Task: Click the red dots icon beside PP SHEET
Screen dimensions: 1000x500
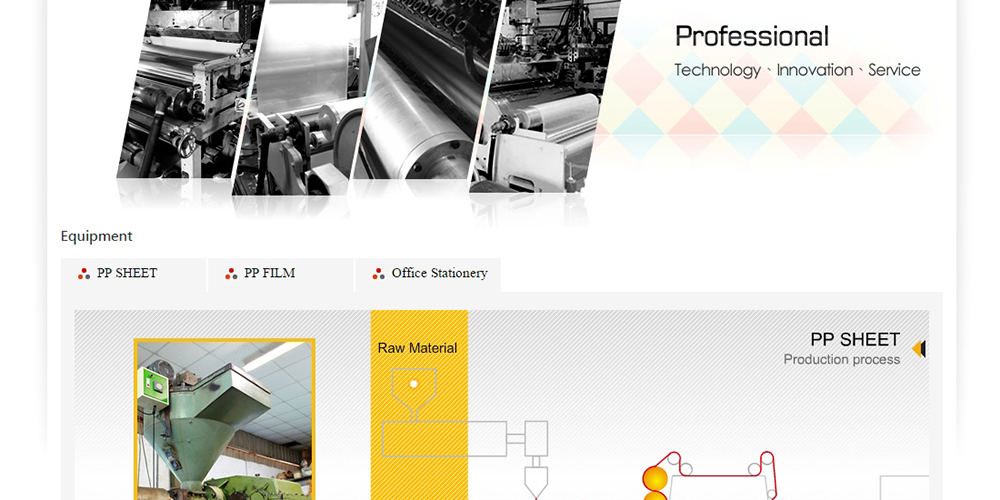Action: click(x=84, y=274)
